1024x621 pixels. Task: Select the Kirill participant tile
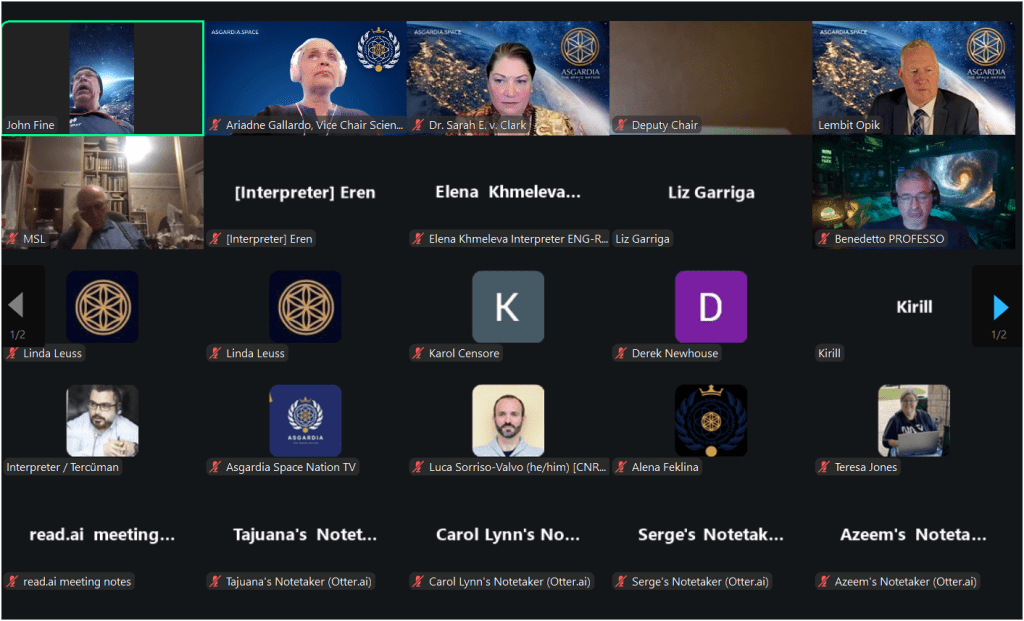click(914, 306)
